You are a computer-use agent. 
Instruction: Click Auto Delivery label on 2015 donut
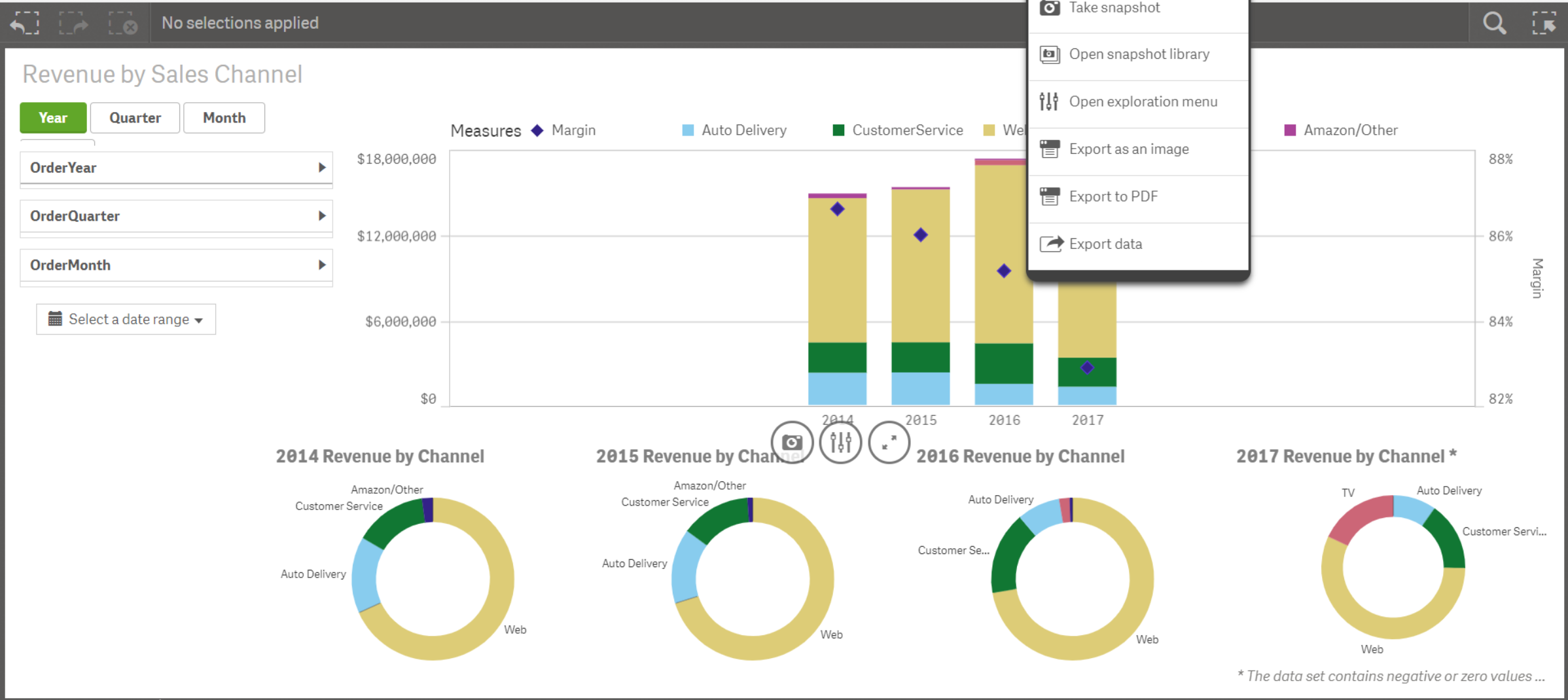(635, 563)
